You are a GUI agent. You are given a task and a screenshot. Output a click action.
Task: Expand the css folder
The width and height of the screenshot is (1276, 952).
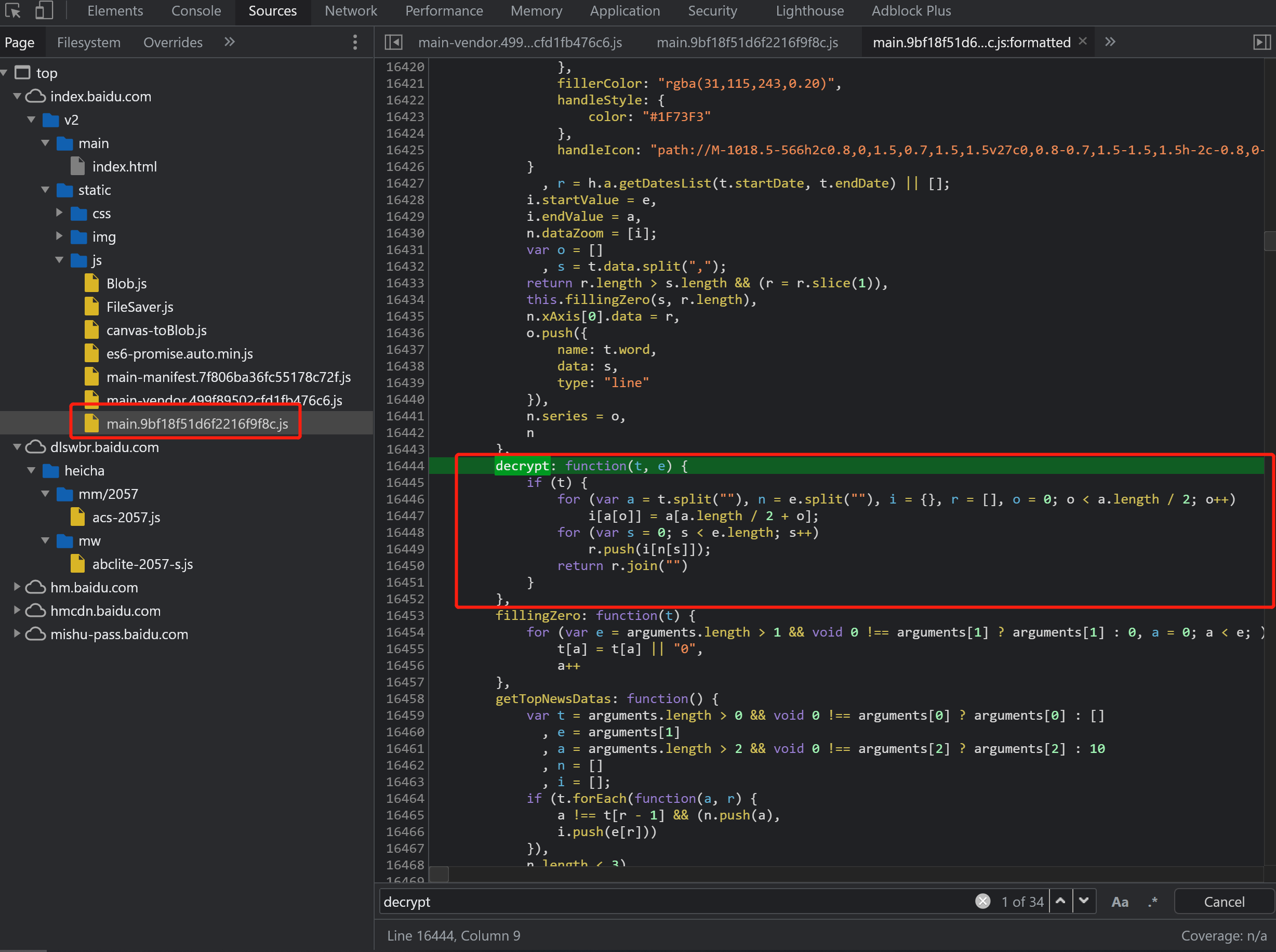pos(59,213)
